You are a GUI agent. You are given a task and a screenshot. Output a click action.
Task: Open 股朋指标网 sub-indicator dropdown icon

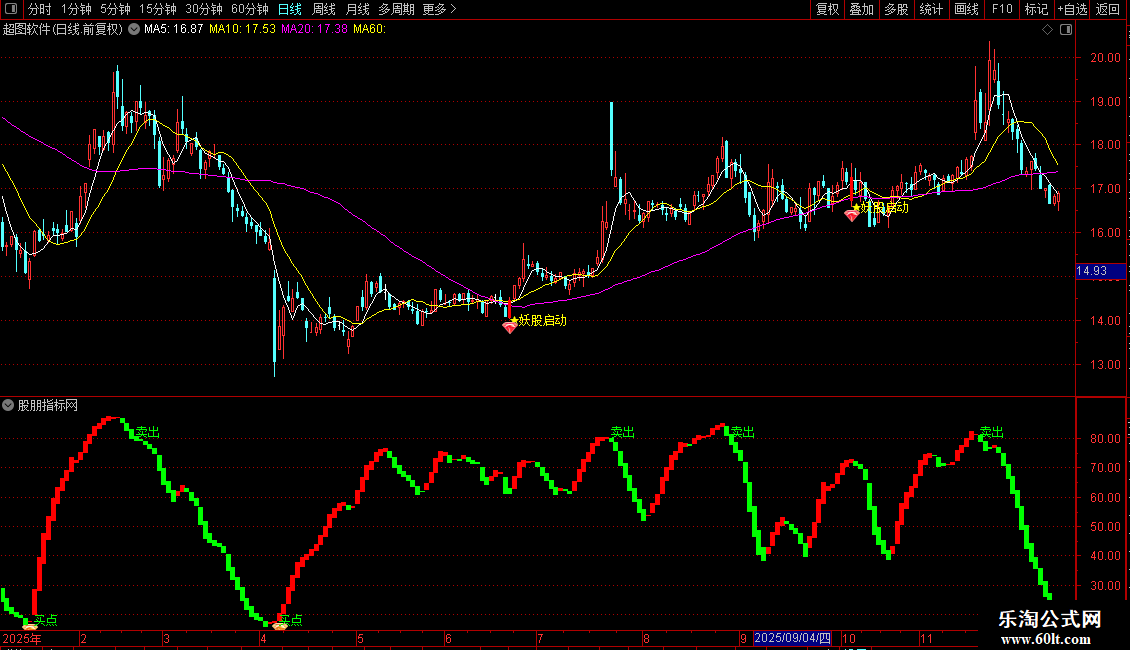pyautogui.click(x=8, y=406)
